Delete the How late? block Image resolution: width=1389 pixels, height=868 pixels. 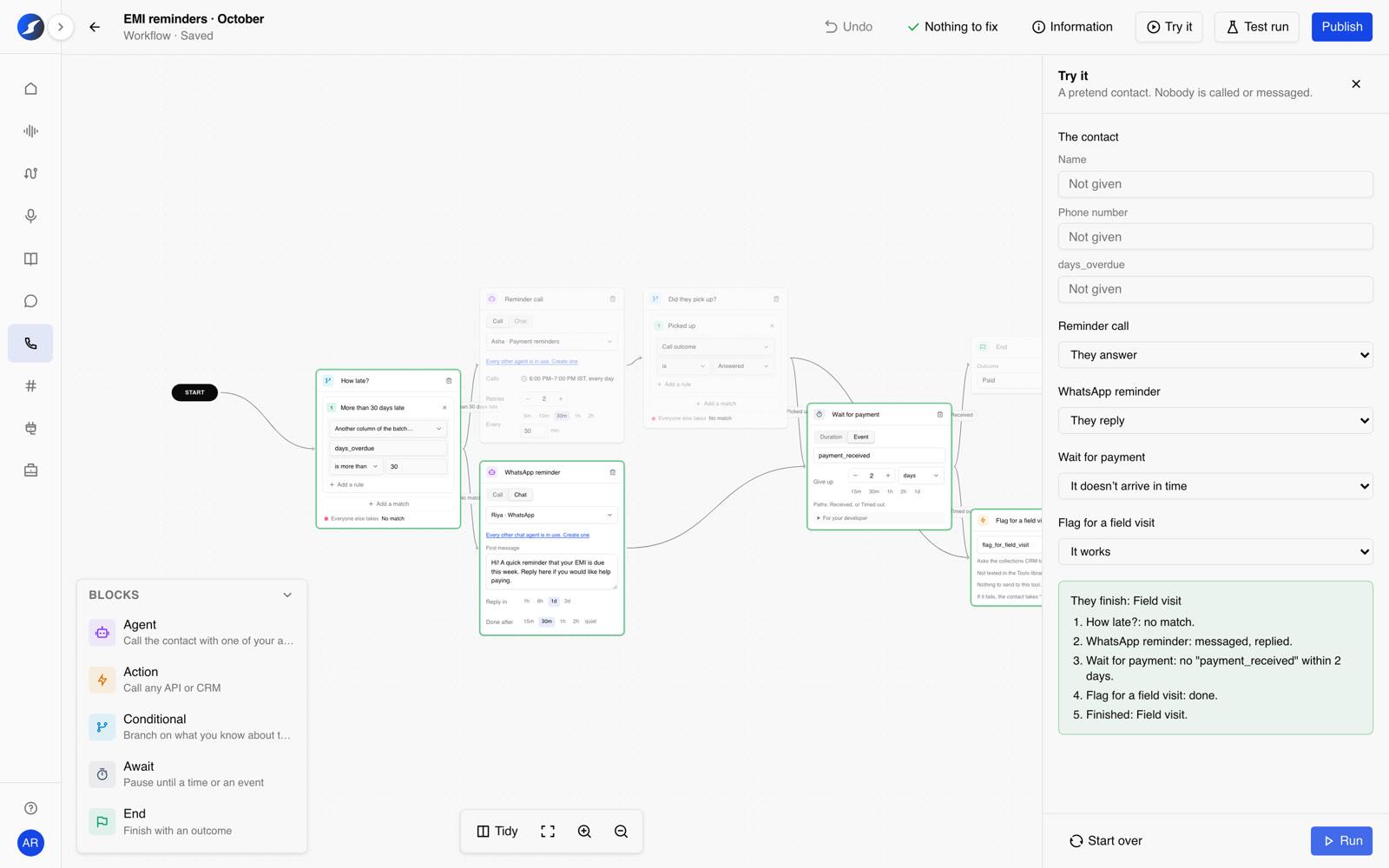[x=449, y=381]
